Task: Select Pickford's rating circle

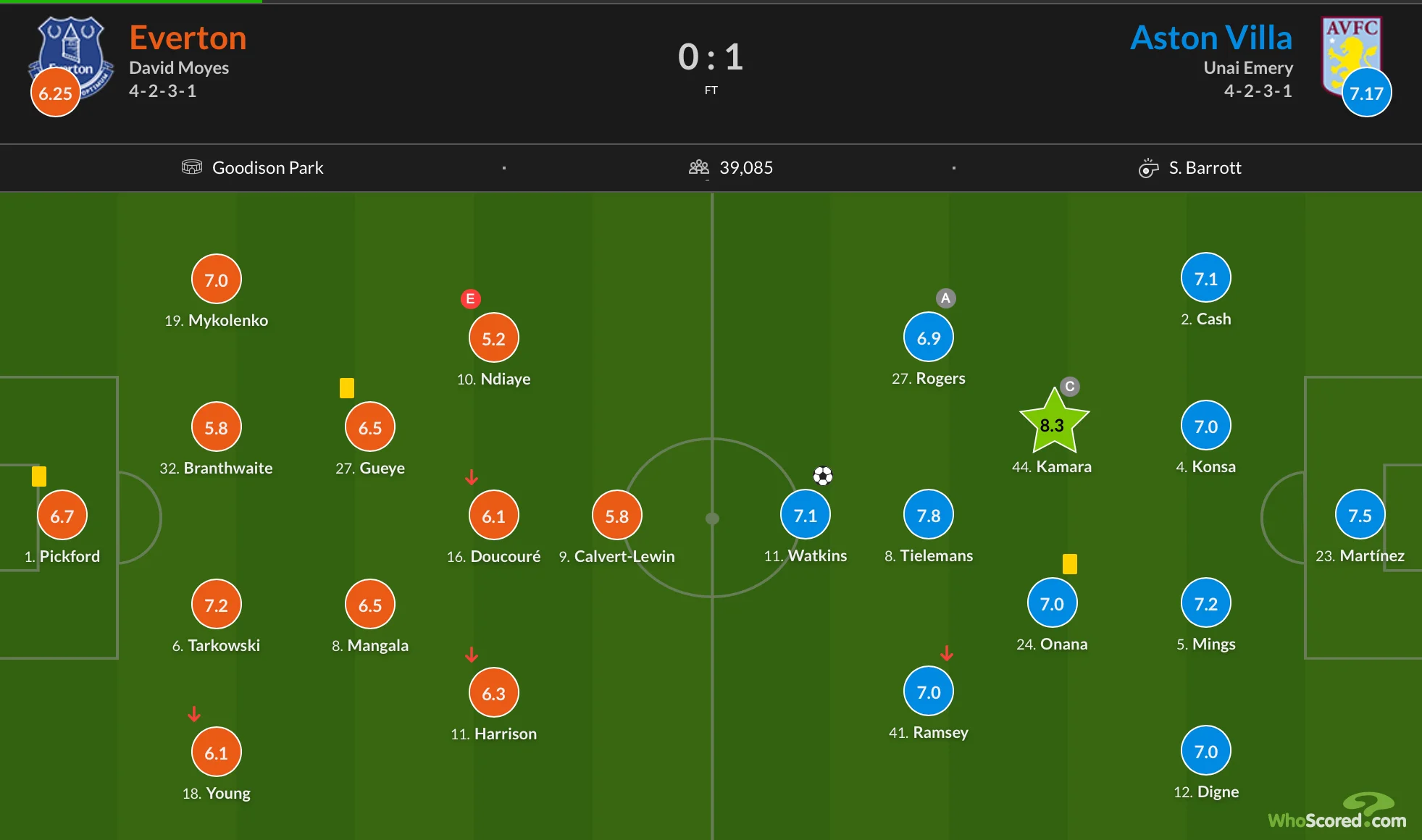Action: pos(62,516)
